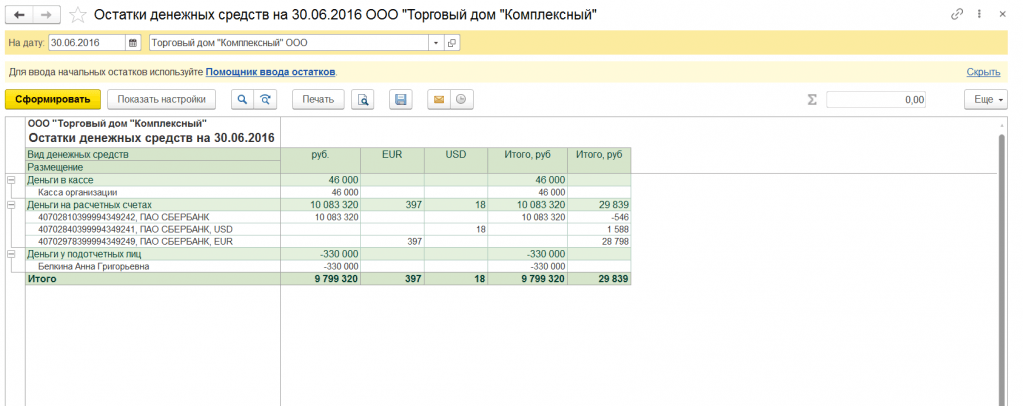
Task: Open the Еще dropdown menu
Action: click(x=985, y=99)
